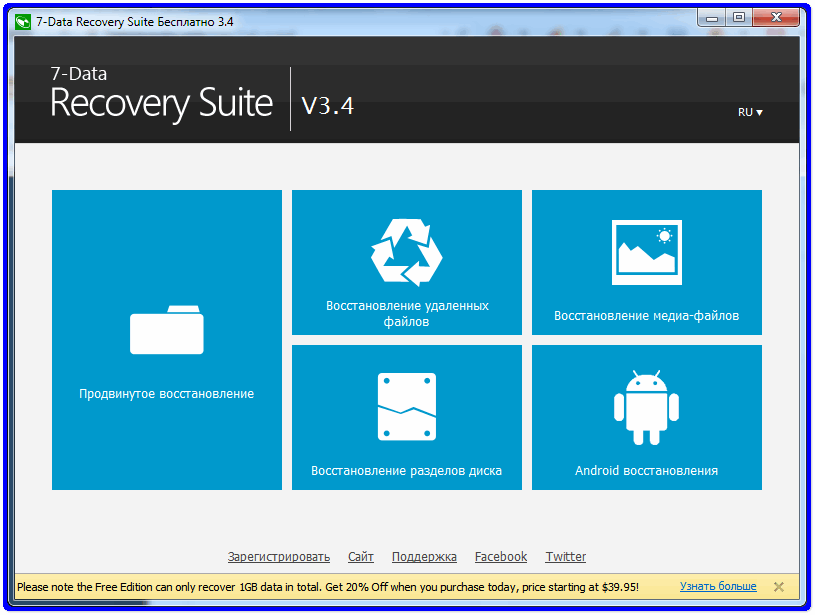Click the recycle arrows icon
Screen dimensions: 815x615
(406, 251)
